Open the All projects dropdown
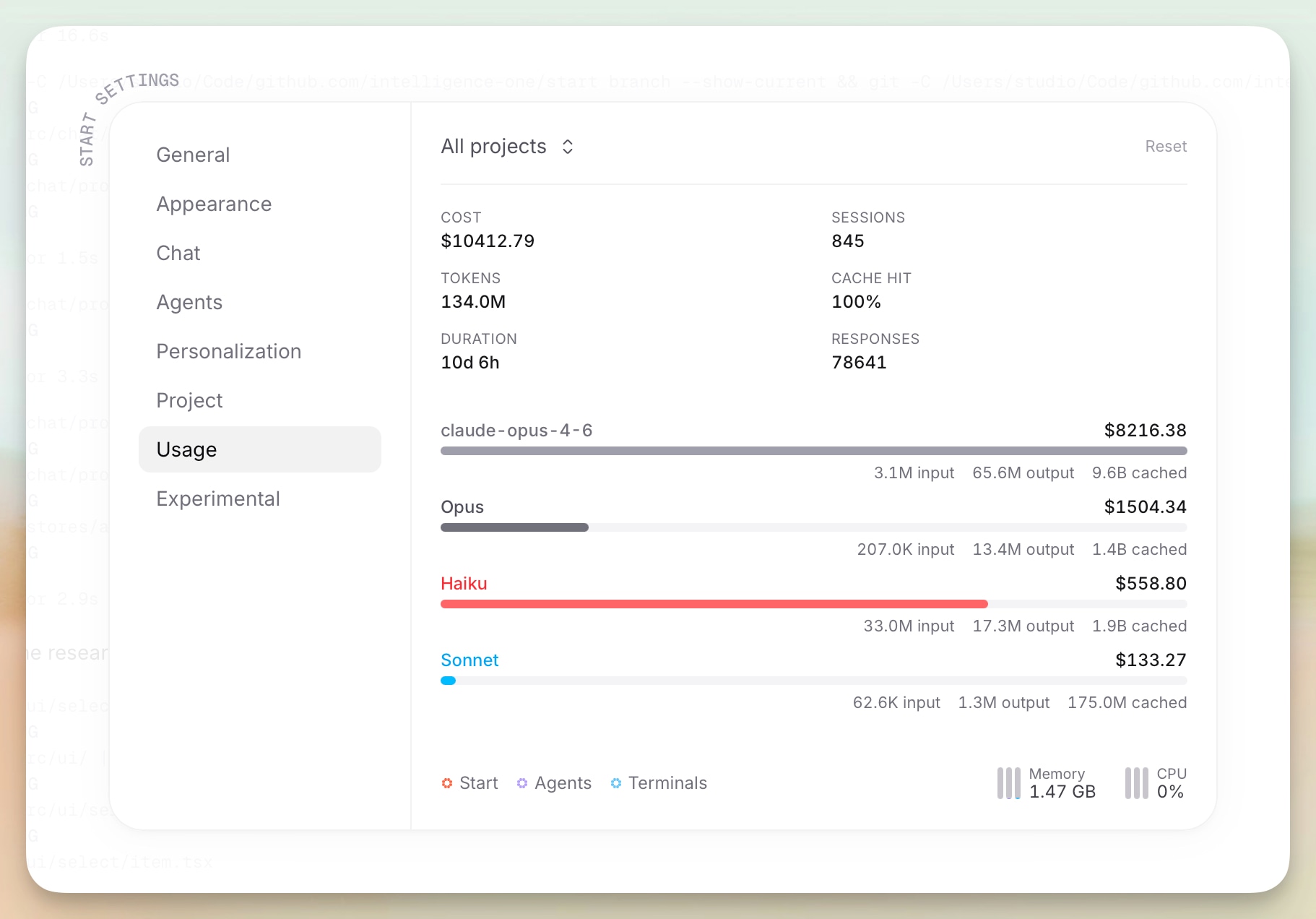This screenshot has height=919, width=1316. click(x=508, y=147)
